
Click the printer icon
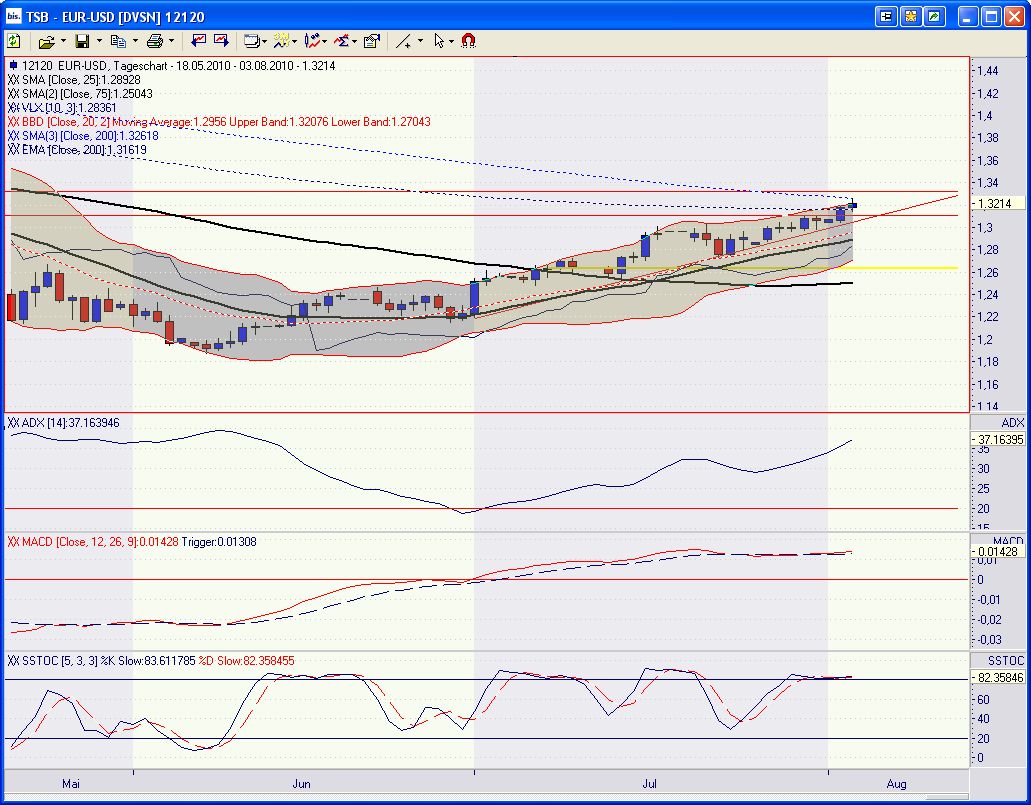[x=154, y=41]
